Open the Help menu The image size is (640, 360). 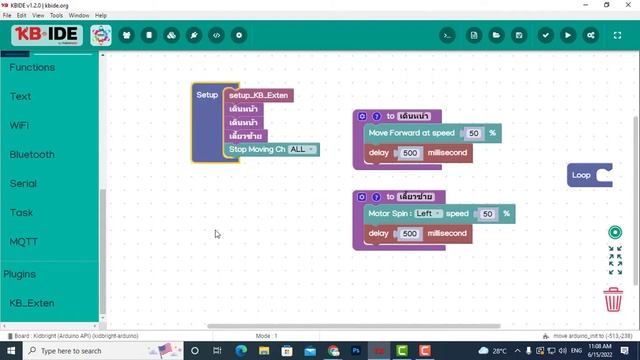pos(101,16)
